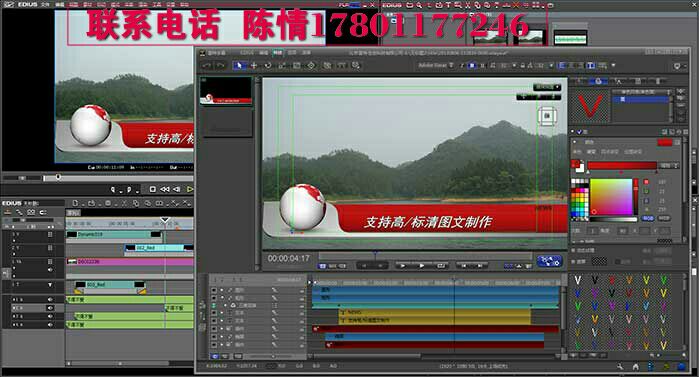Toggle the eye on EDIUS audio track
Screen dimensions: 699x377
(x=50, y=308)
